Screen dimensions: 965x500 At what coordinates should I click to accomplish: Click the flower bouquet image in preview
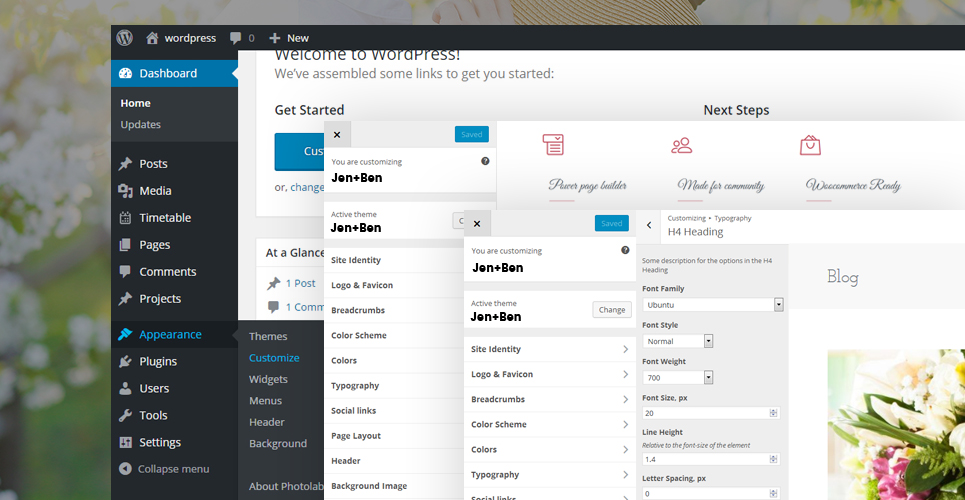click(896, 425)
